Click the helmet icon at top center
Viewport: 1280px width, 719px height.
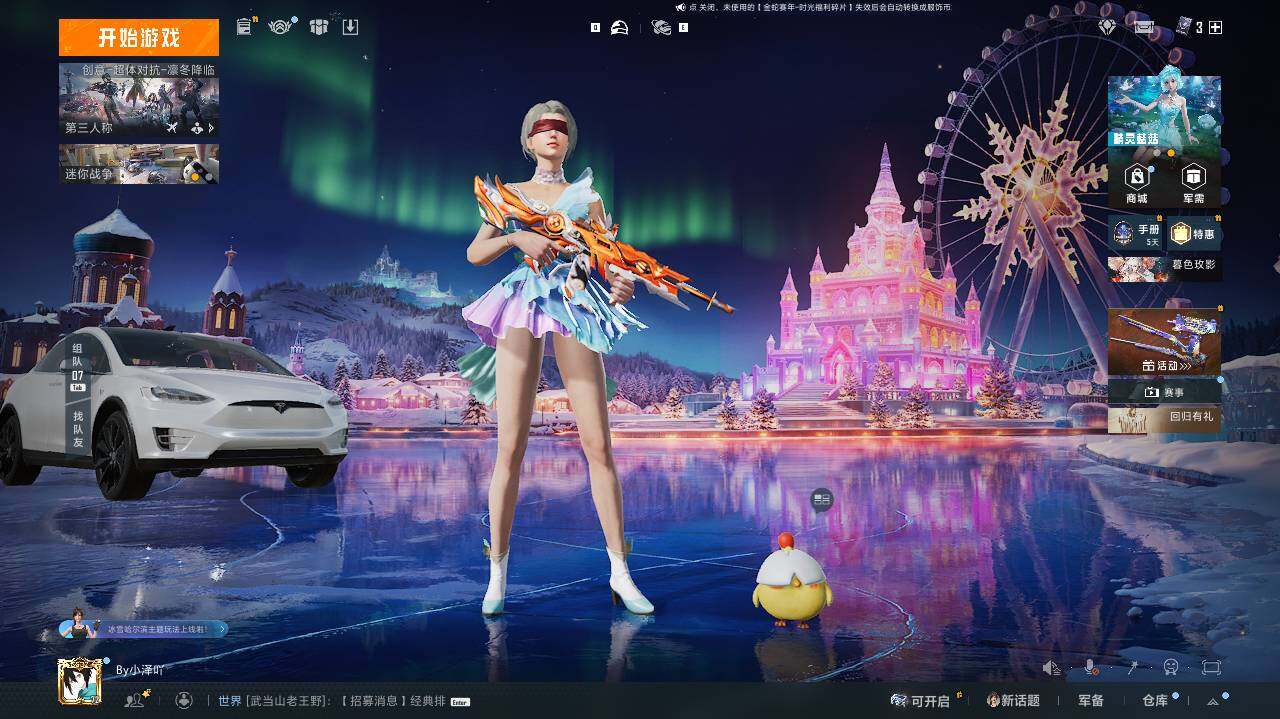pos(620,28)
